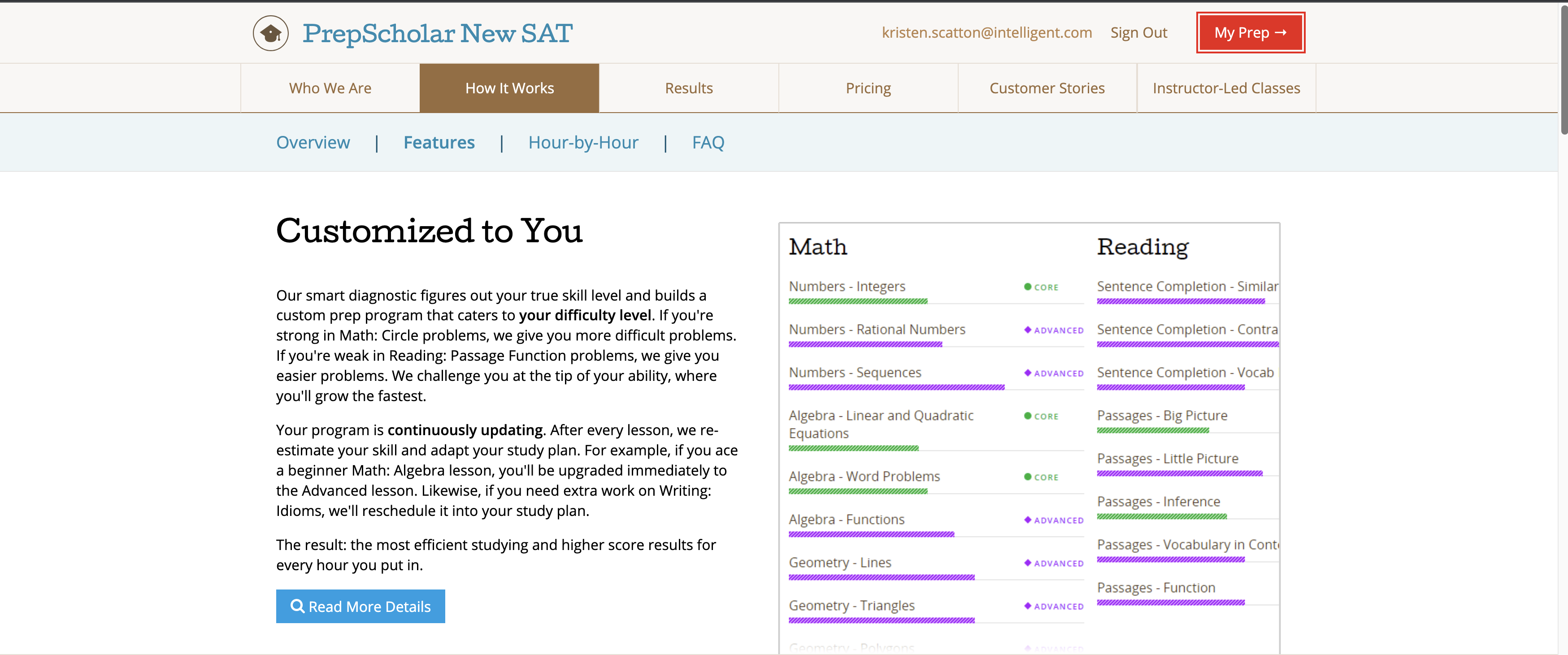This screenshot has width=1568, height=655.
Task: Click the green CORE dot beside Numbers - Integers
Action: pos(1028,286)
